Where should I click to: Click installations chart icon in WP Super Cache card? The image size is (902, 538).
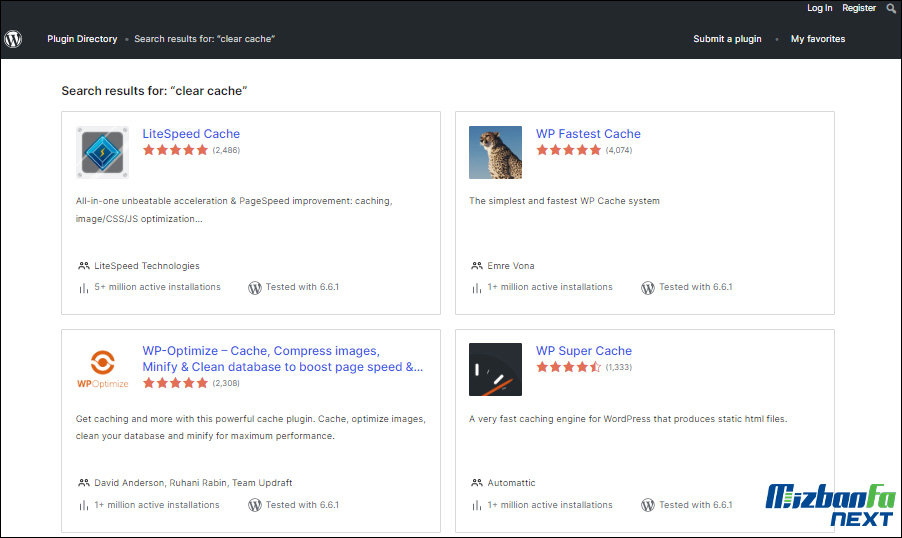coord(476,505)
